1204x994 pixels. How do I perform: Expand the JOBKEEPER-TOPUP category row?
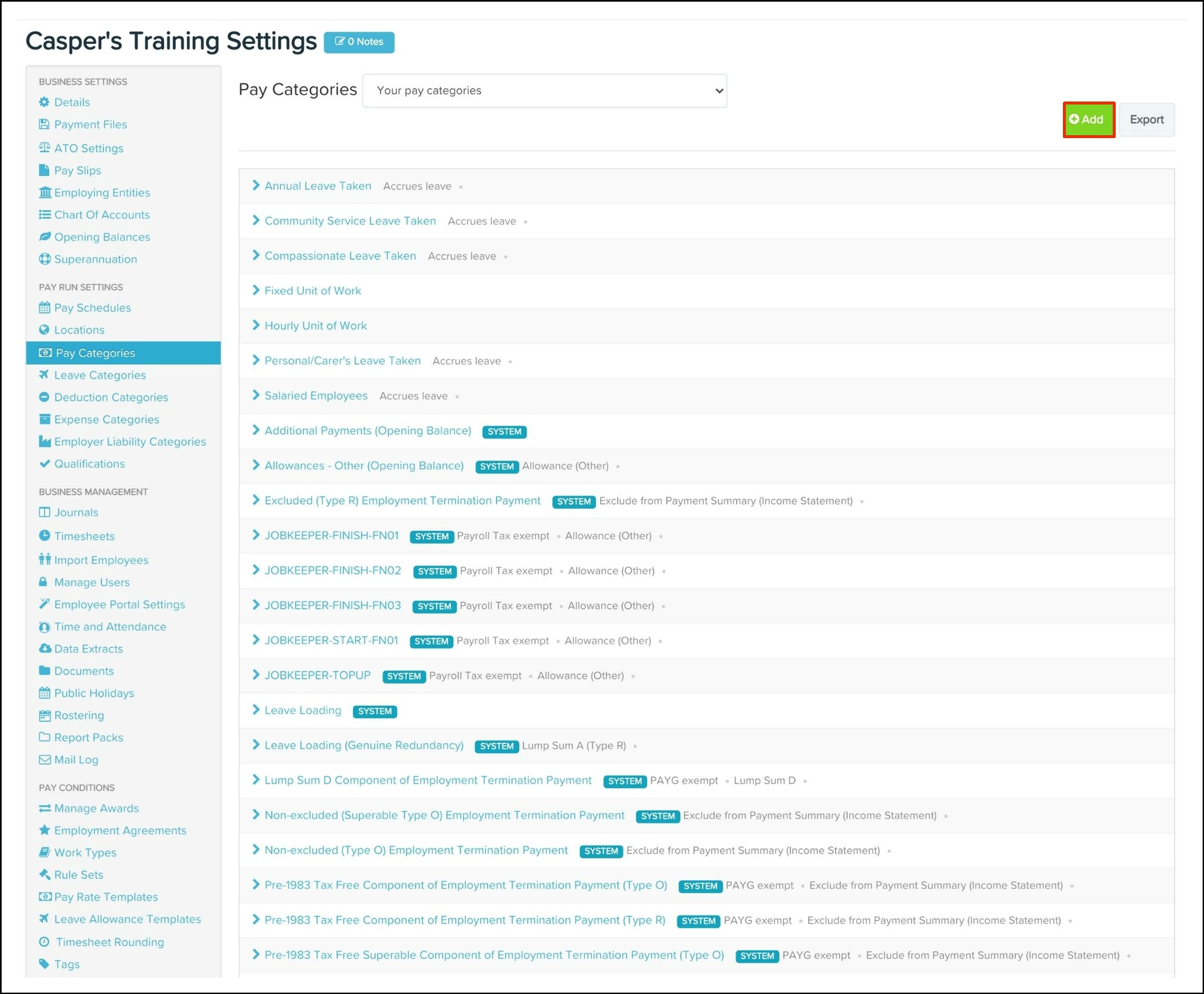[256, 675]
